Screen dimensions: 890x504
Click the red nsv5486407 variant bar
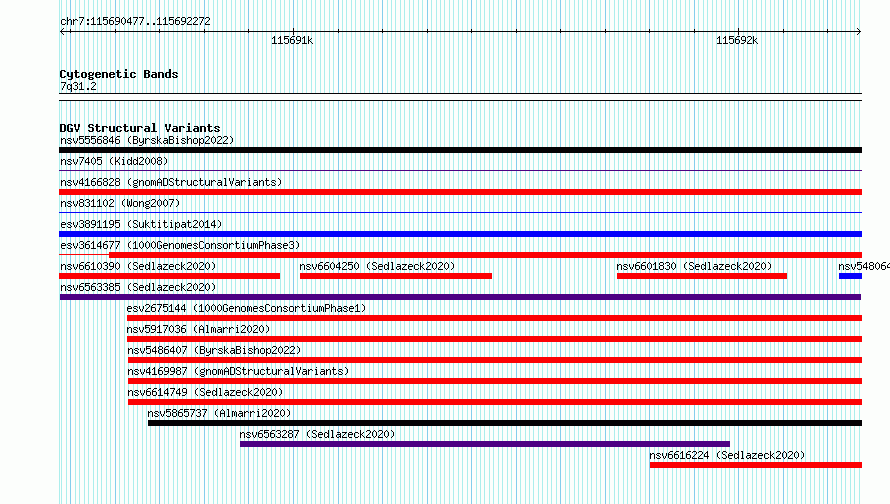pos(495,360)
